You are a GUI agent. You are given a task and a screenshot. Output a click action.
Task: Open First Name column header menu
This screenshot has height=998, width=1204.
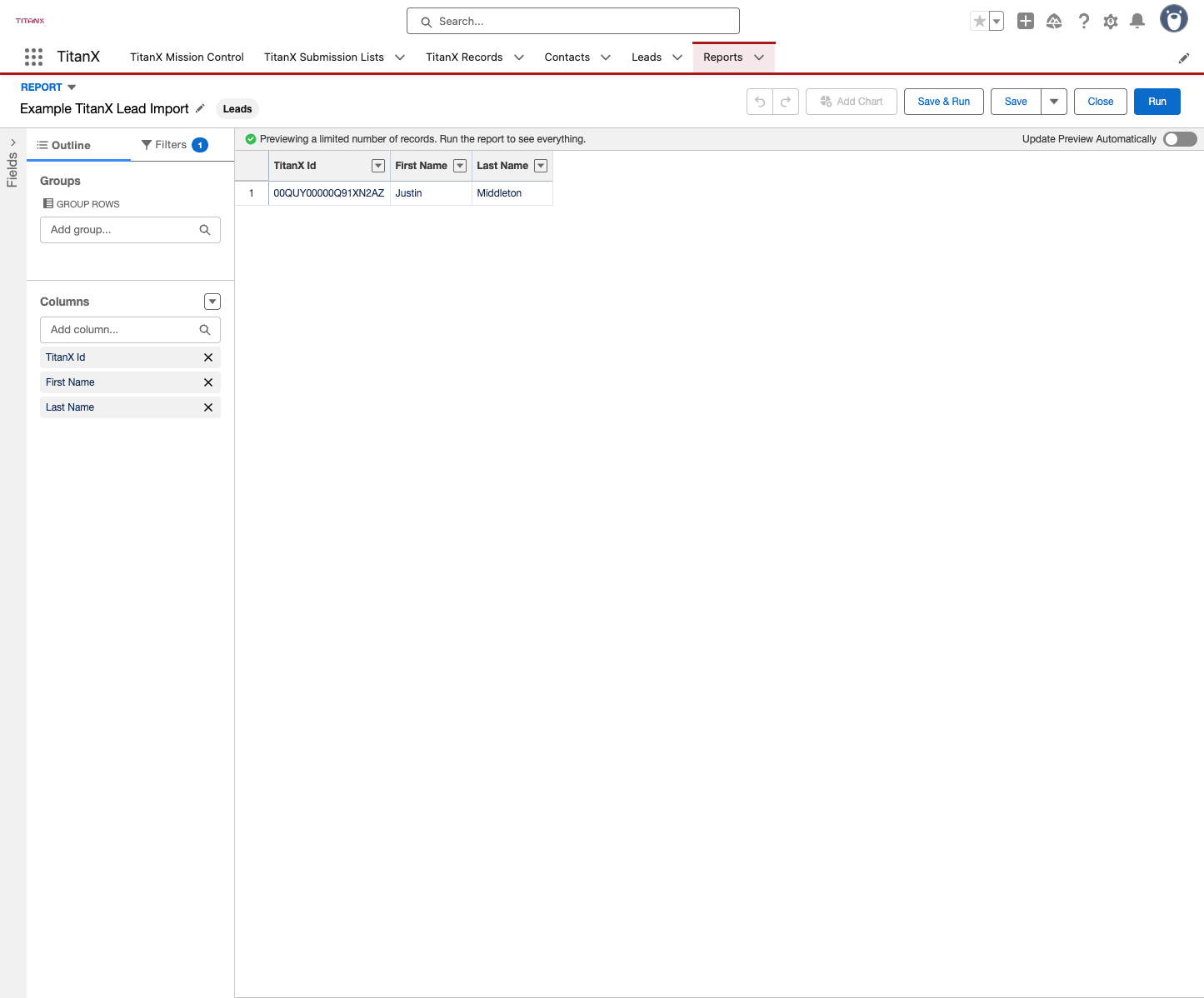[460, 166]
